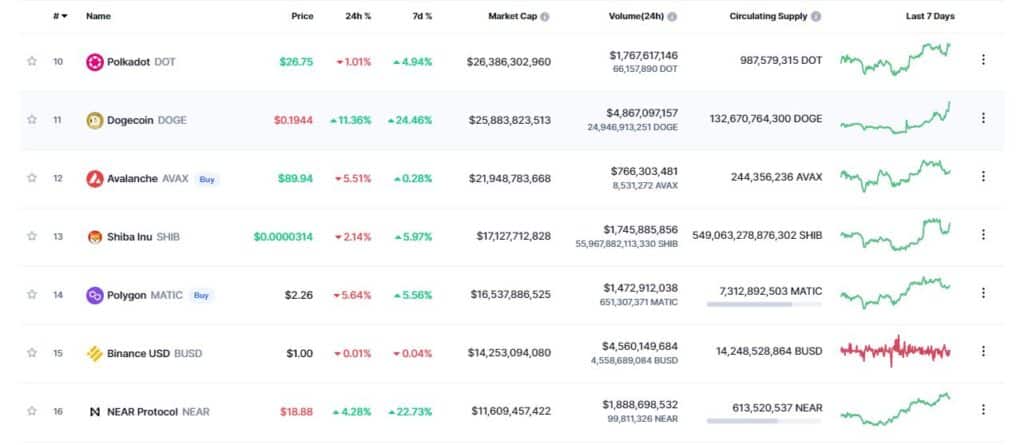Open the Polygon MATIC coin page
1024x445 pixels.
(144, 295)
